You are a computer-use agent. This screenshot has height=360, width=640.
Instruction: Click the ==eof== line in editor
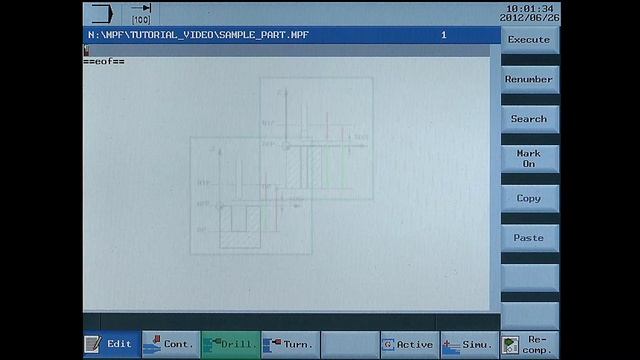104,62
